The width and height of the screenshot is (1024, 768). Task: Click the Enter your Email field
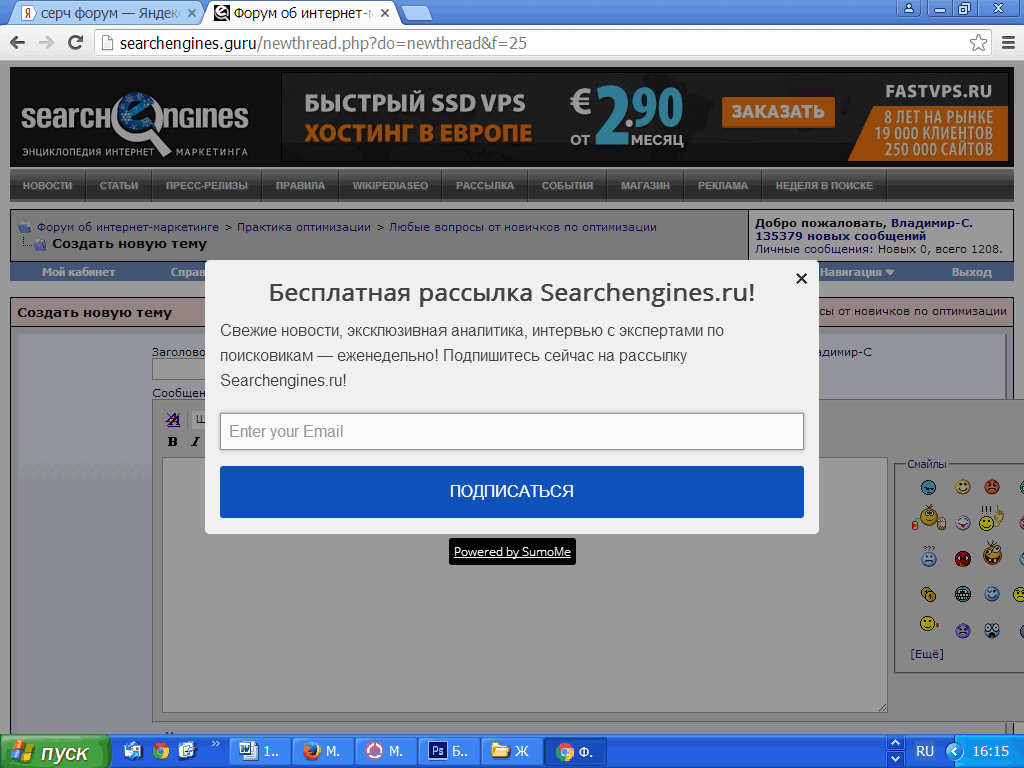511,431
